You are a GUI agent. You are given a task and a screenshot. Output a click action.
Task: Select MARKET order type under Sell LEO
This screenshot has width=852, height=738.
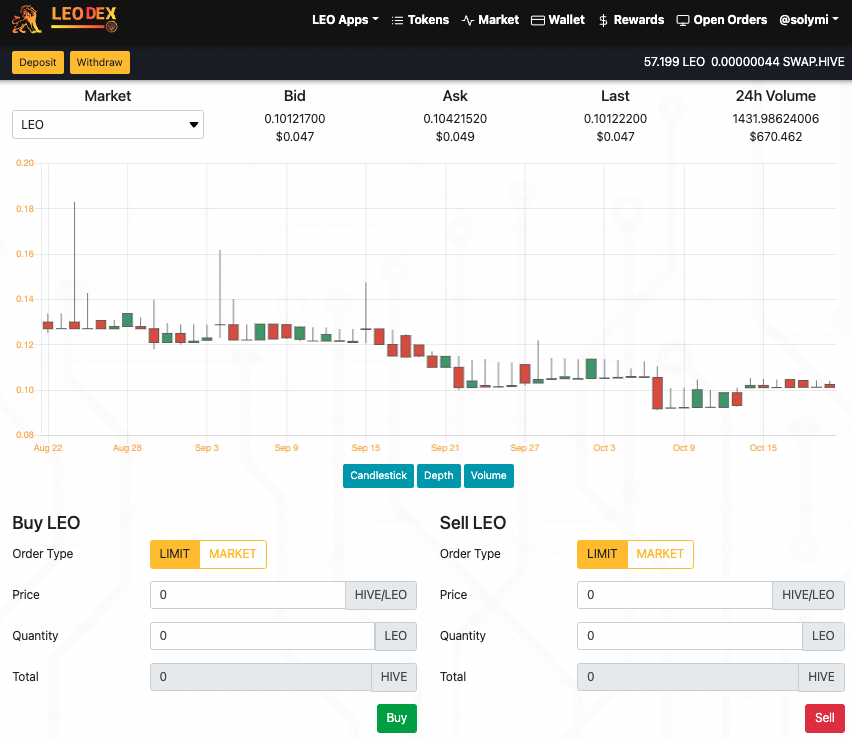click(x=660, y=554)
